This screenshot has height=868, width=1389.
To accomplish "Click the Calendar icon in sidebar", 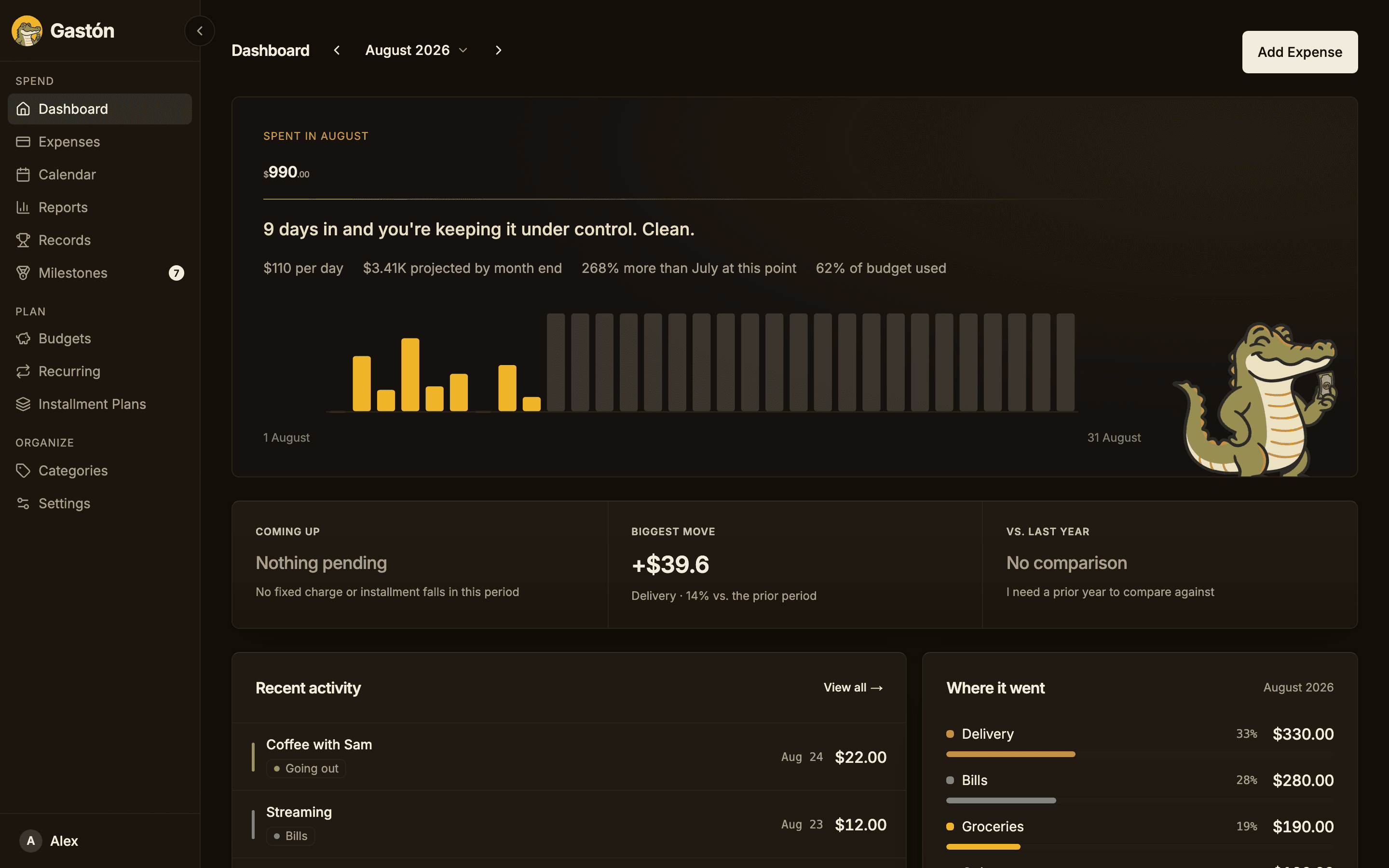I will [x=23, y=175].
